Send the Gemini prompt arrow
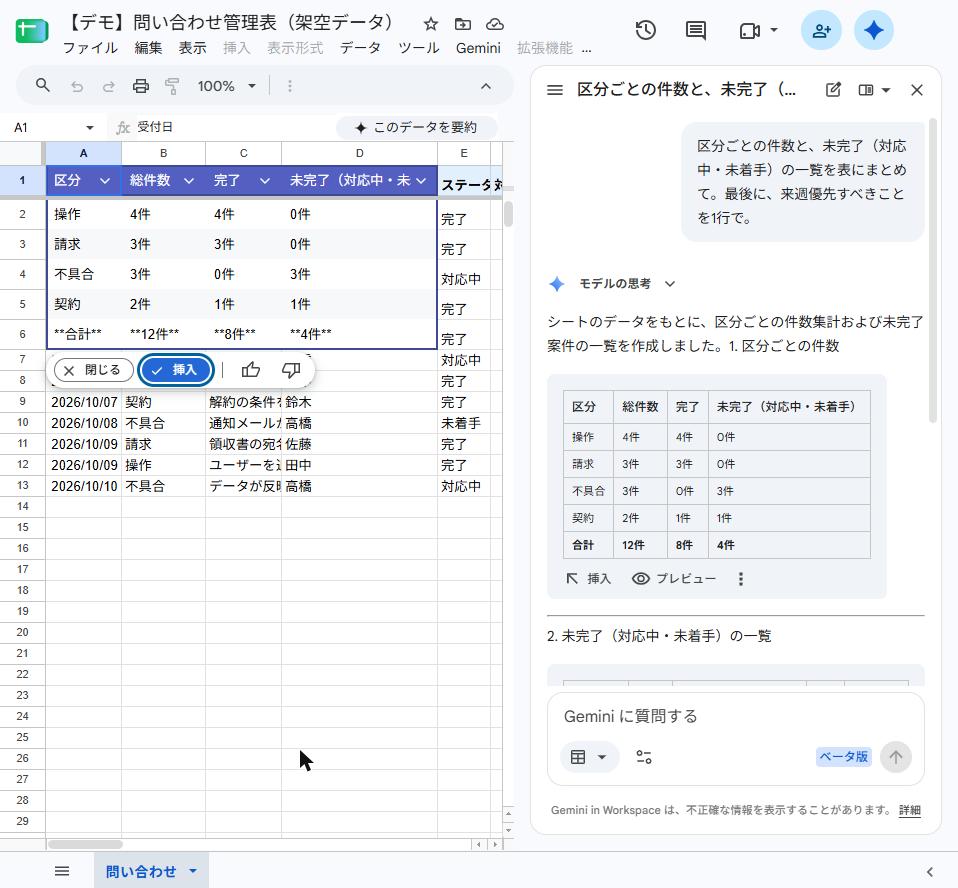 (896, 757)
